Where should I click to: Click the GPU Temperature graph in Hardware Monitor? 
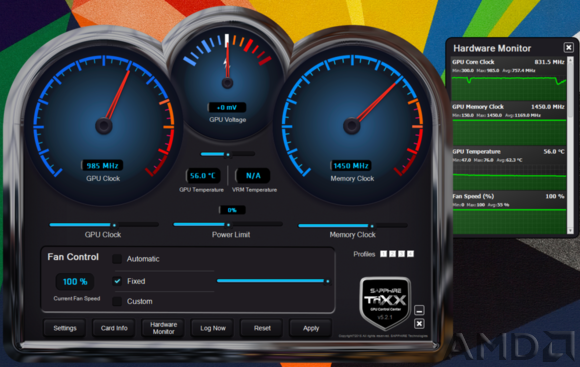(x=509, y=177)
